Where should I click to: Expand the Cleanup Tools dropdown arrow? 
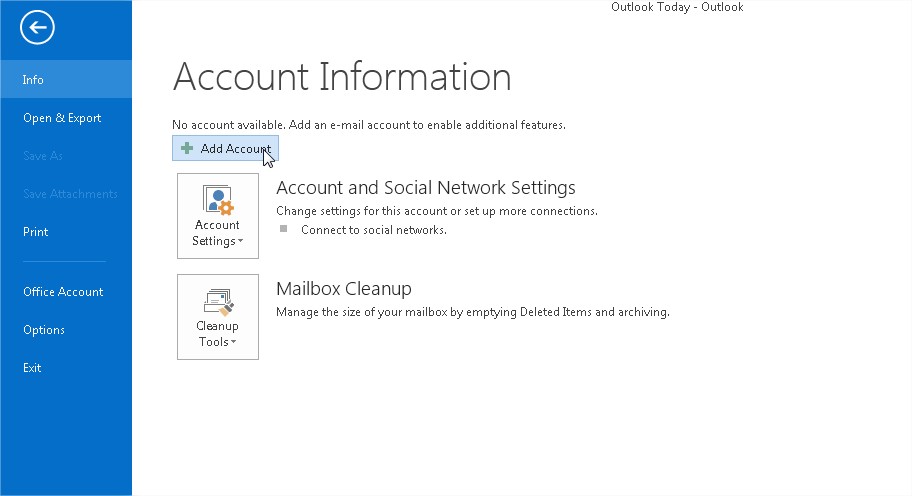pos(233,342)
